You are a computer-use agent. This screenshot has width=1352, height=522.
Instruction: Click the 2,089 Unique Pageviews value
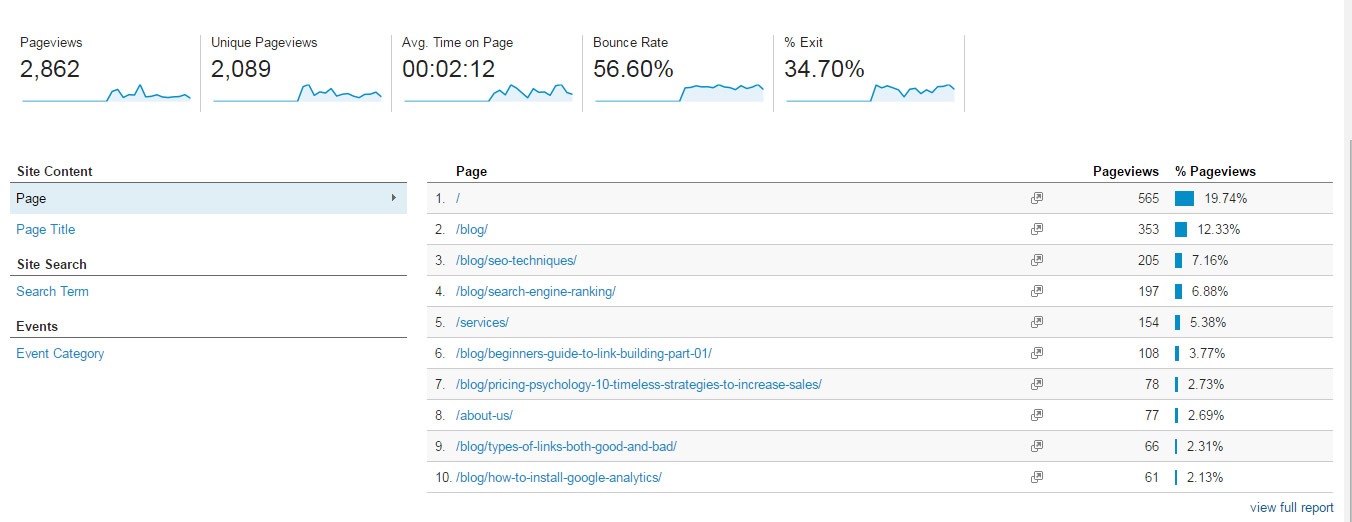[x=241, y=69]
